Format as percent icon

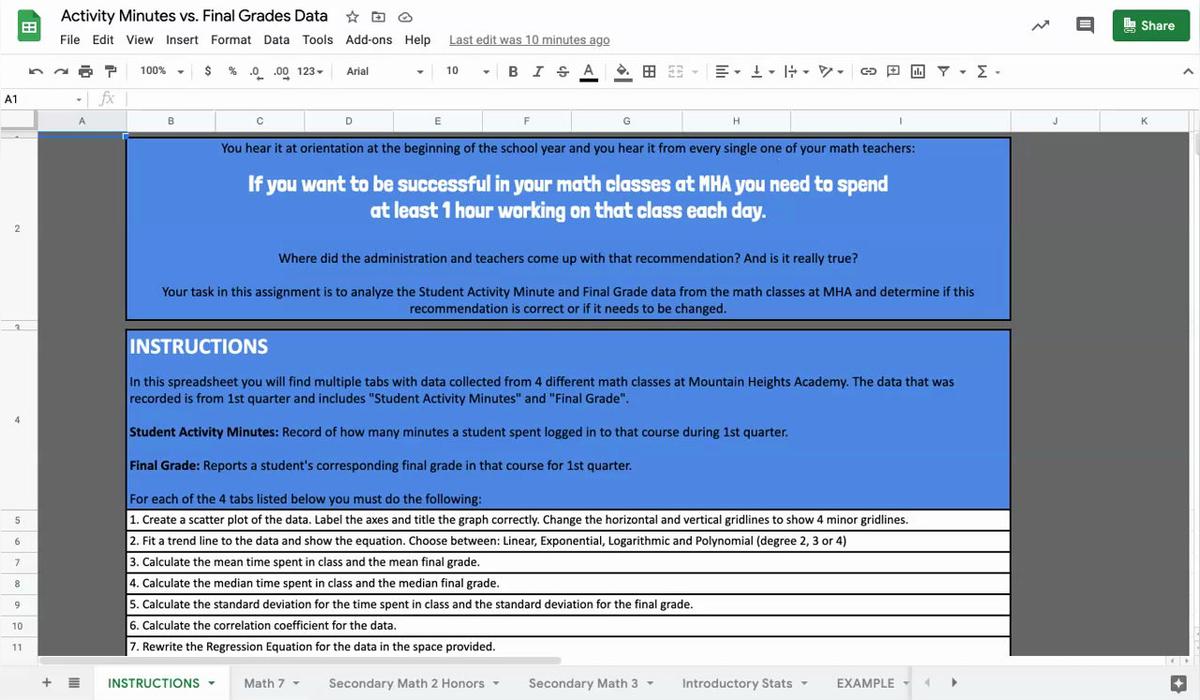point(232,71)
